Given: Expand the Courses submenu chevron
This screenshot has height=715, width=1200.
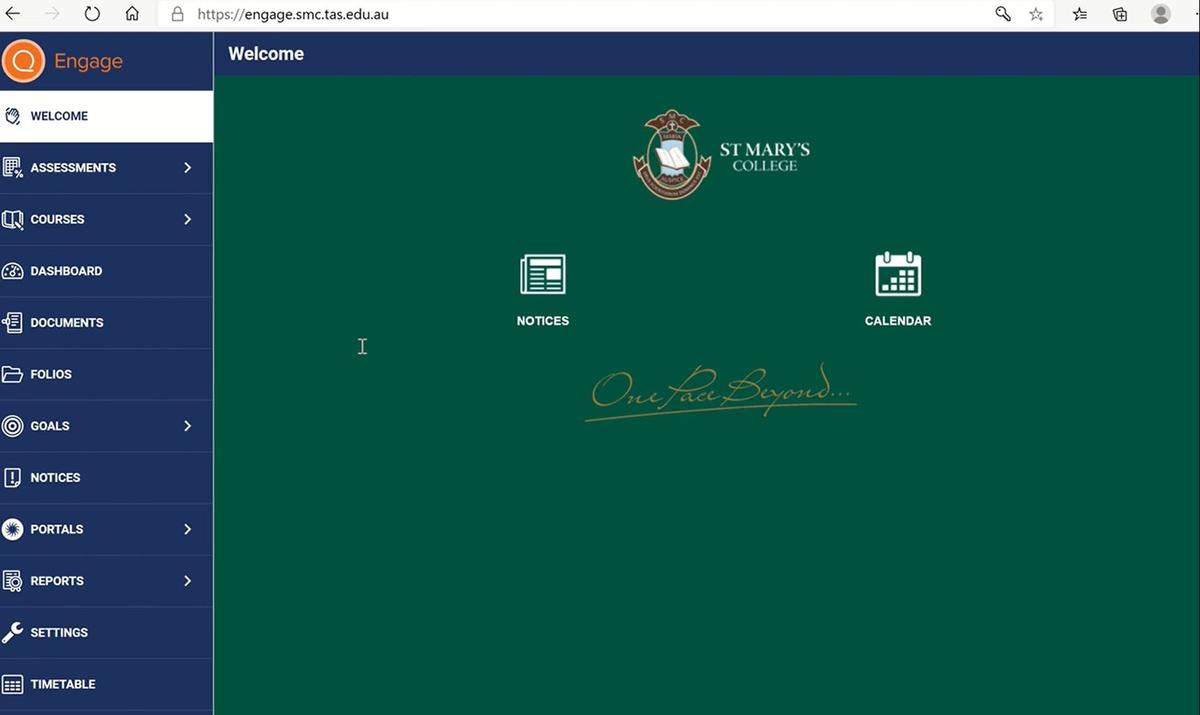Looking at the screenshot, I should (x=187, y=219).
